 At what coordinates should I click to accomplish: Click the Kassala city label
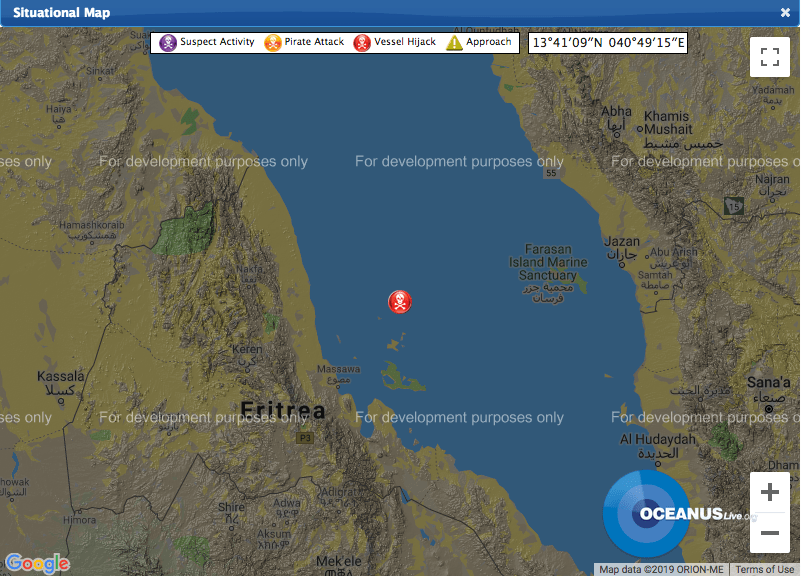[x=60, y=377]
